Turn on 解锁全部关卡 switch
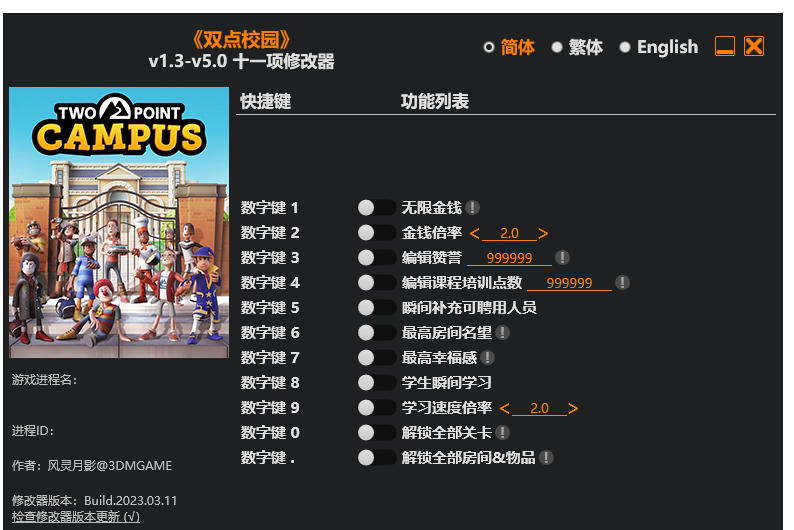 coord(376,433)
